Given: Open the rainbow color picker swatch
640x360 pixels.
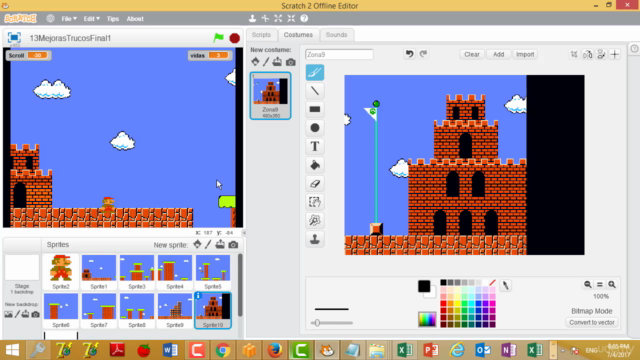Looking at the screenshot, I should [x=427, y=319].
